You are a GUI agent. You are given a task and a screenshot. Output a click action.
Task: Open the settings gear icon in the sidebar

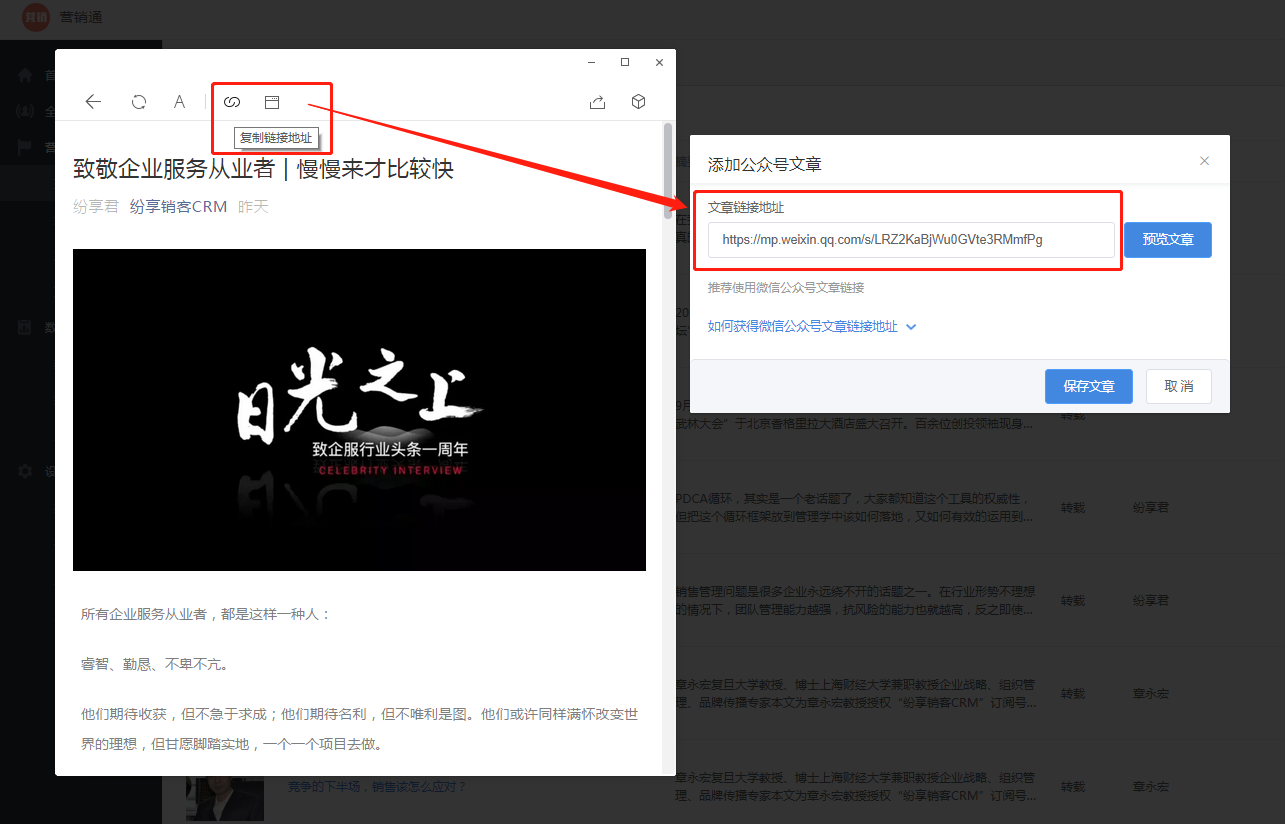coord(26,471)
